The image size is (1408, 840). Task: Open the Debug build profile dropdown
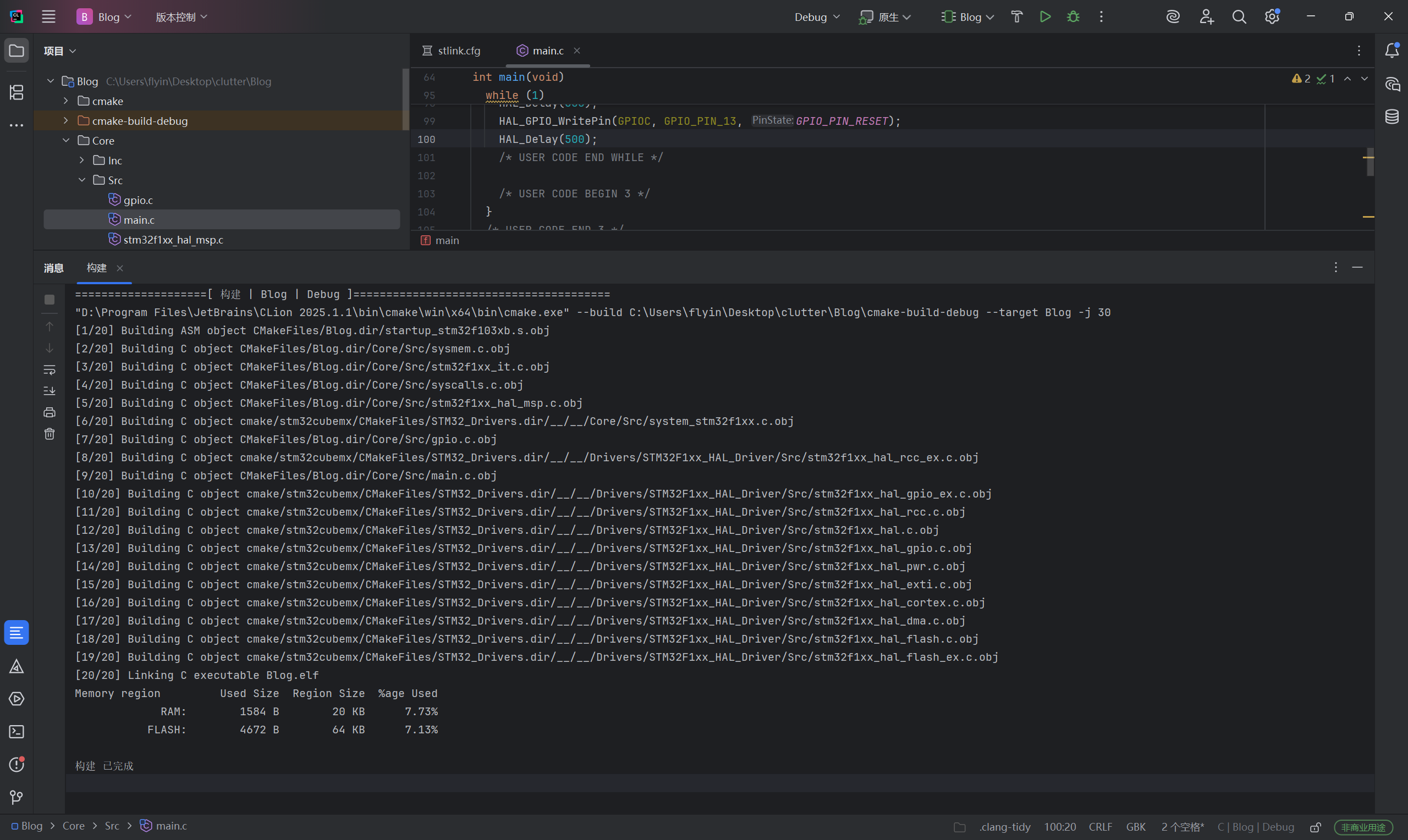tap(816, 17)
